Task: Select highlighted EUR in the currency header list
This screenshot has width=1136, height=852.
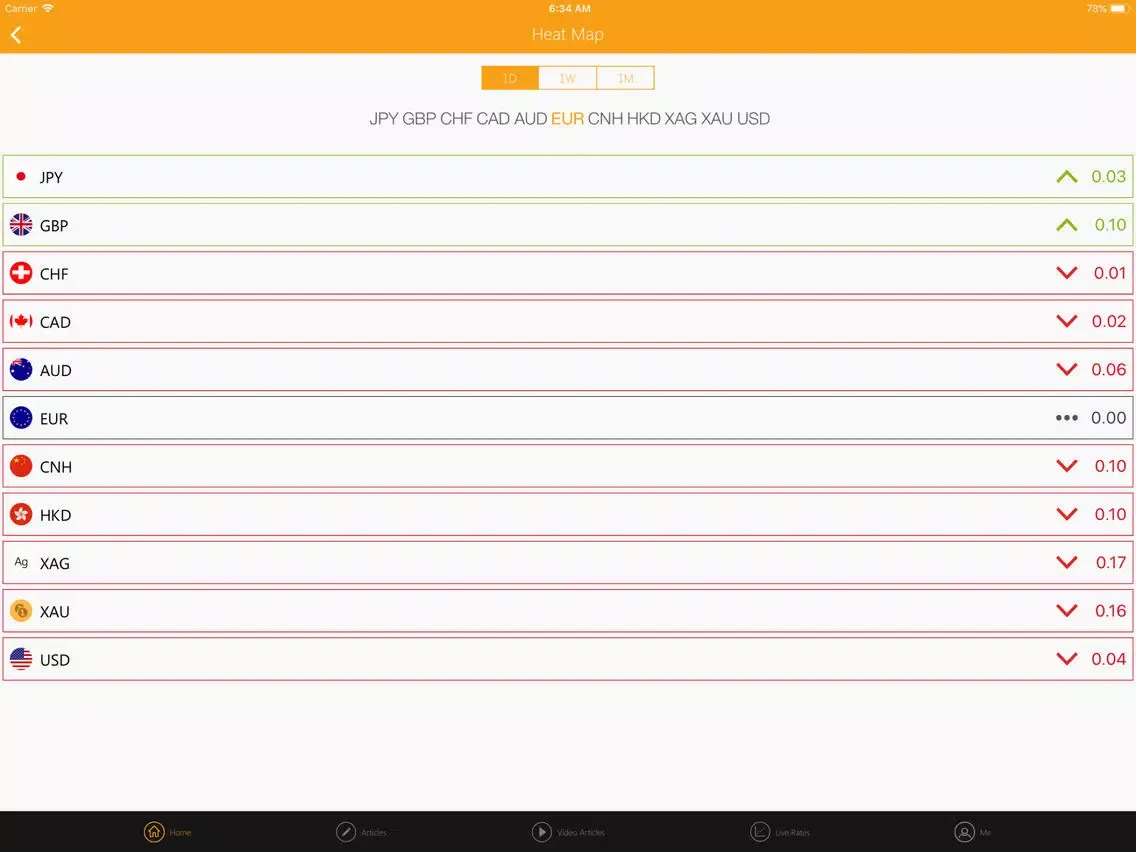Action: click(567, 119)
